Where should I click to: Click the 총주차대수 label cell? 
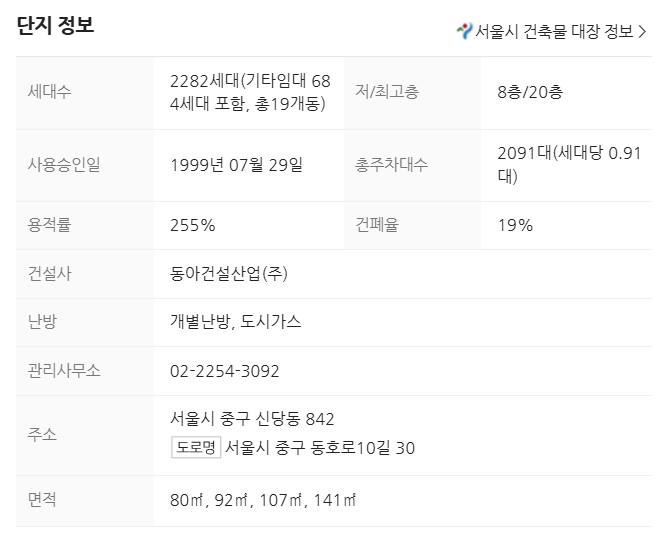pyautogui.click(x=392, y=165)
